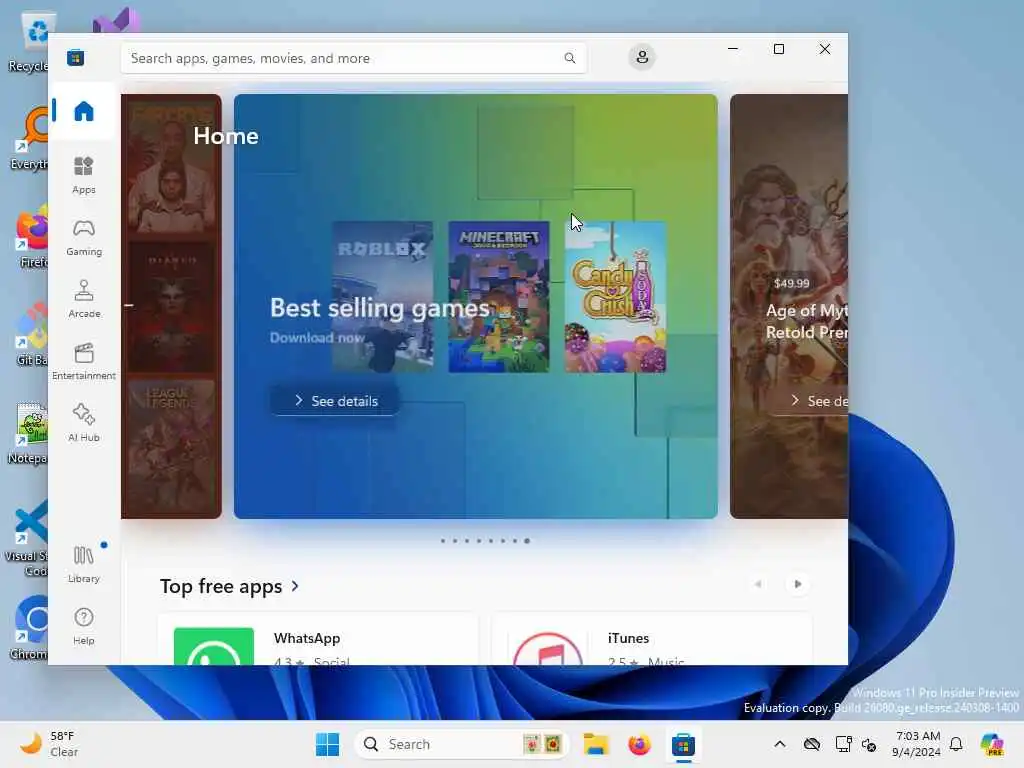1024x768 pixels.
Task: Minimize the Microsoft Store window
Action: pos(733,49)
